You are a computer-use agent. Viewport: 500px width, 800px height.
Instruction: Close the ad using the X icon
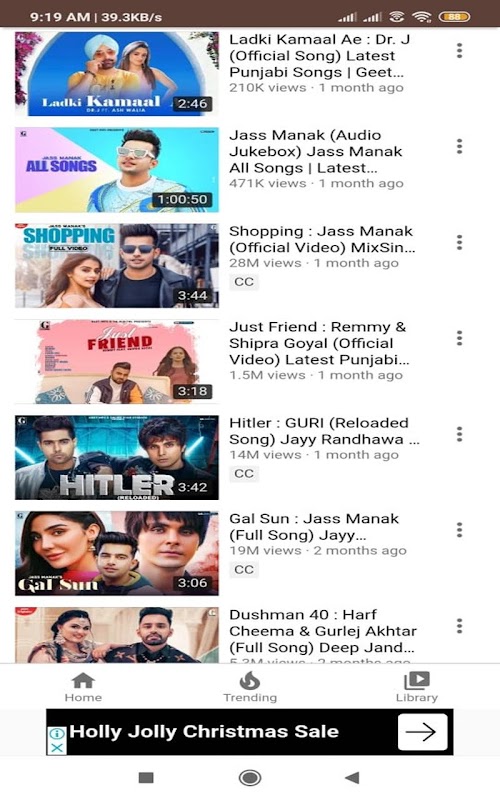click(57, 748)
